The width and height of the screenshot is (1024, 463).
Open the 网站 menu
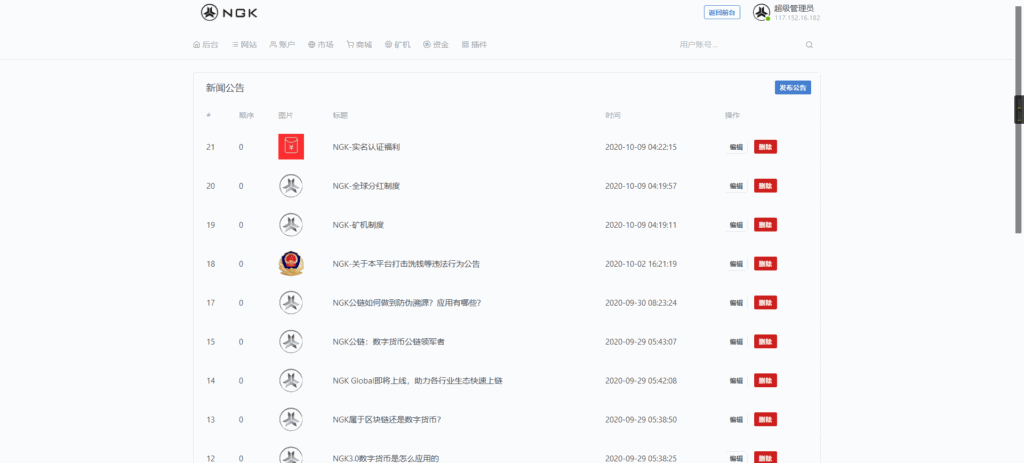(x=244, y=45)
